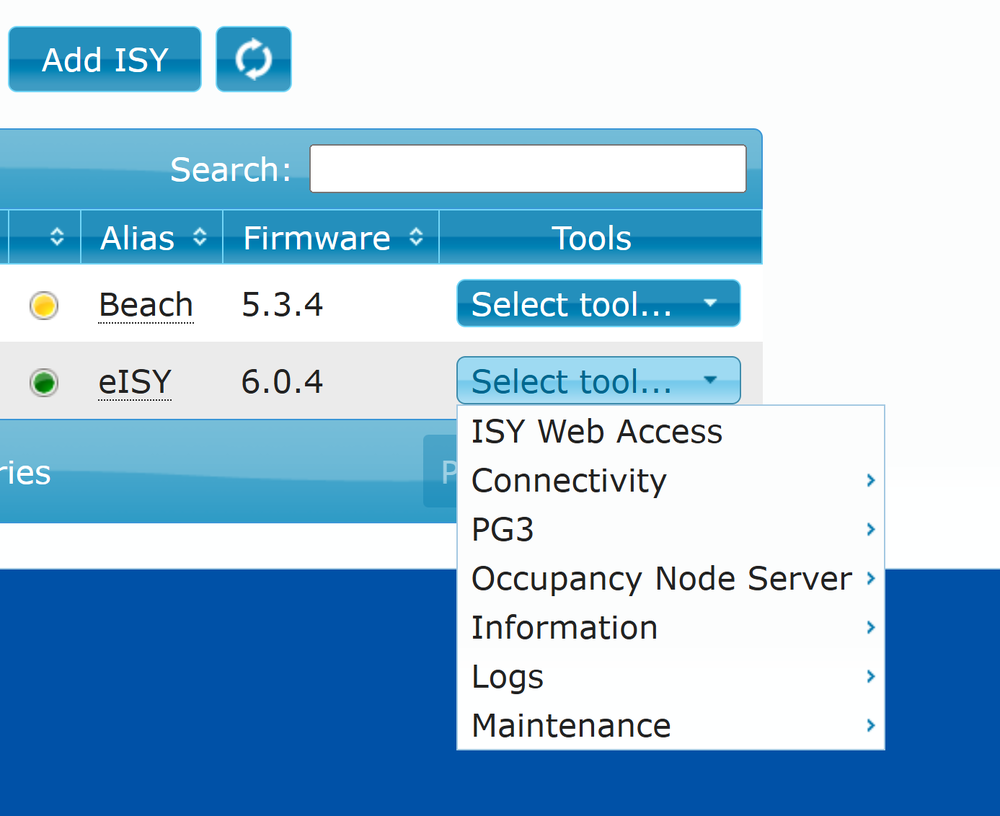The image size is (1000, 816).
Task: Sort by the Firmware column arrows
Action: click(x=416, y=237)
